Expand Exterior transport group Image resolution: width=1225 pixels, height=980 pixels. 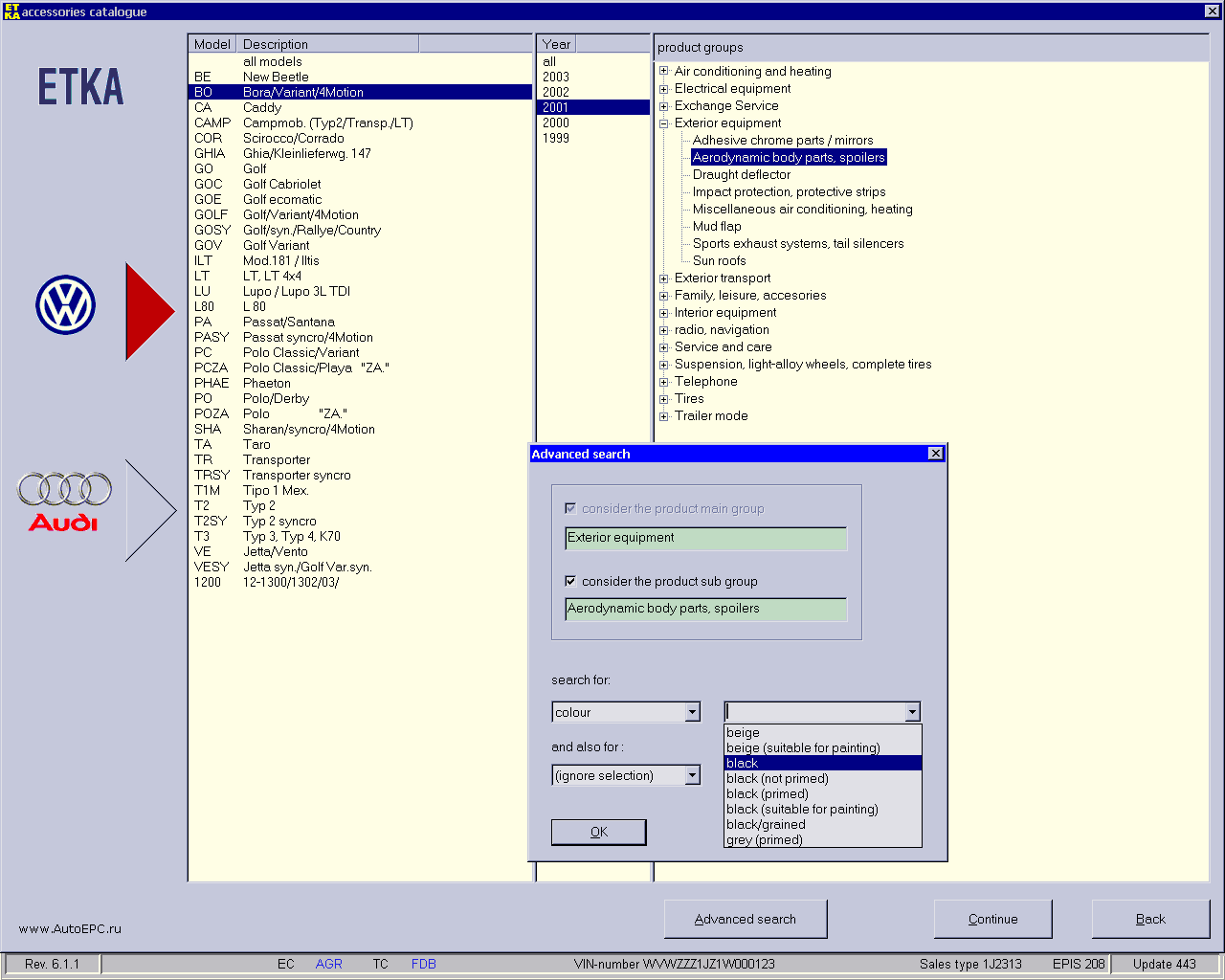tap(663, 278)
